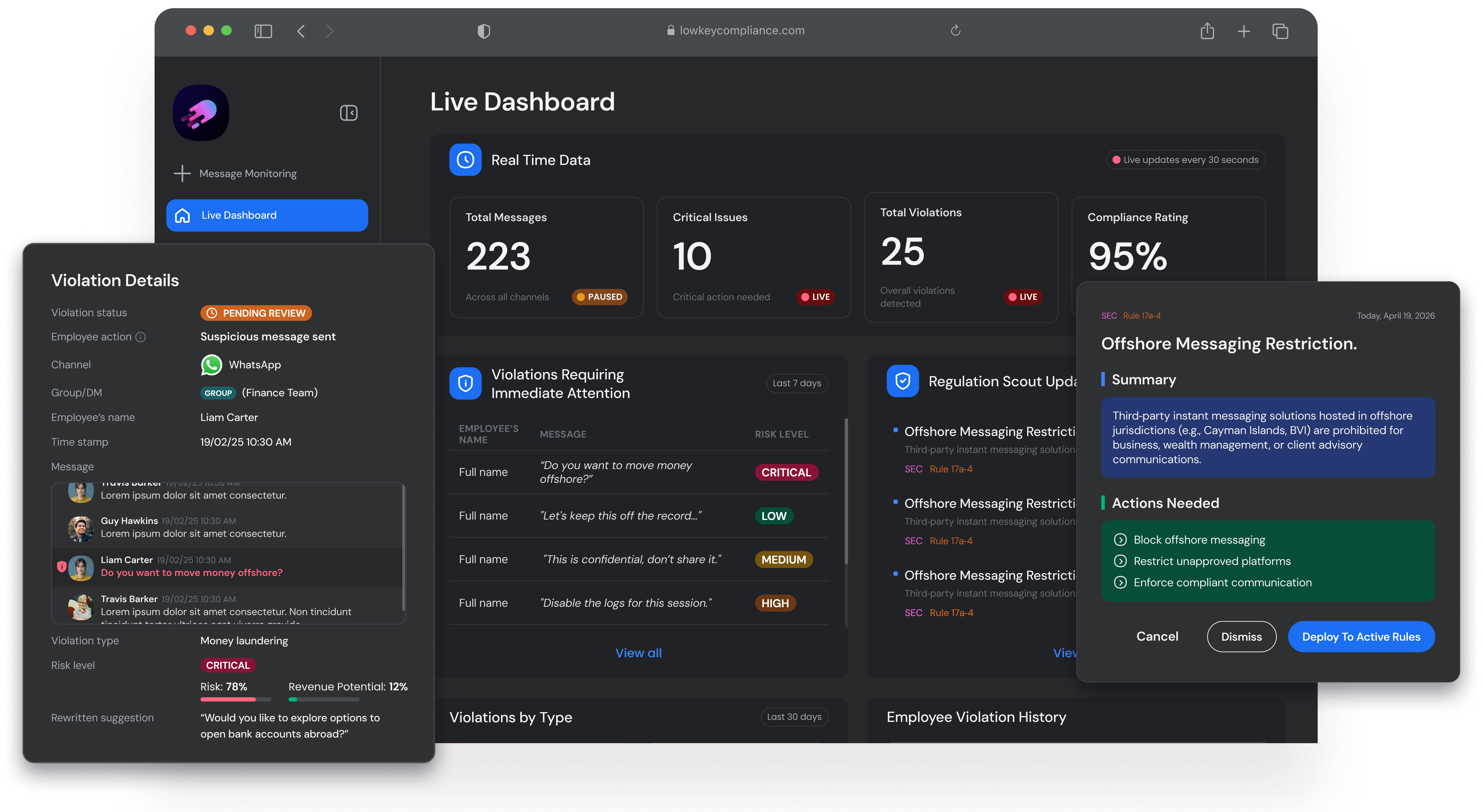Select the LOW risk level badge
The image size is (1483, 812).
coord(774,516)
